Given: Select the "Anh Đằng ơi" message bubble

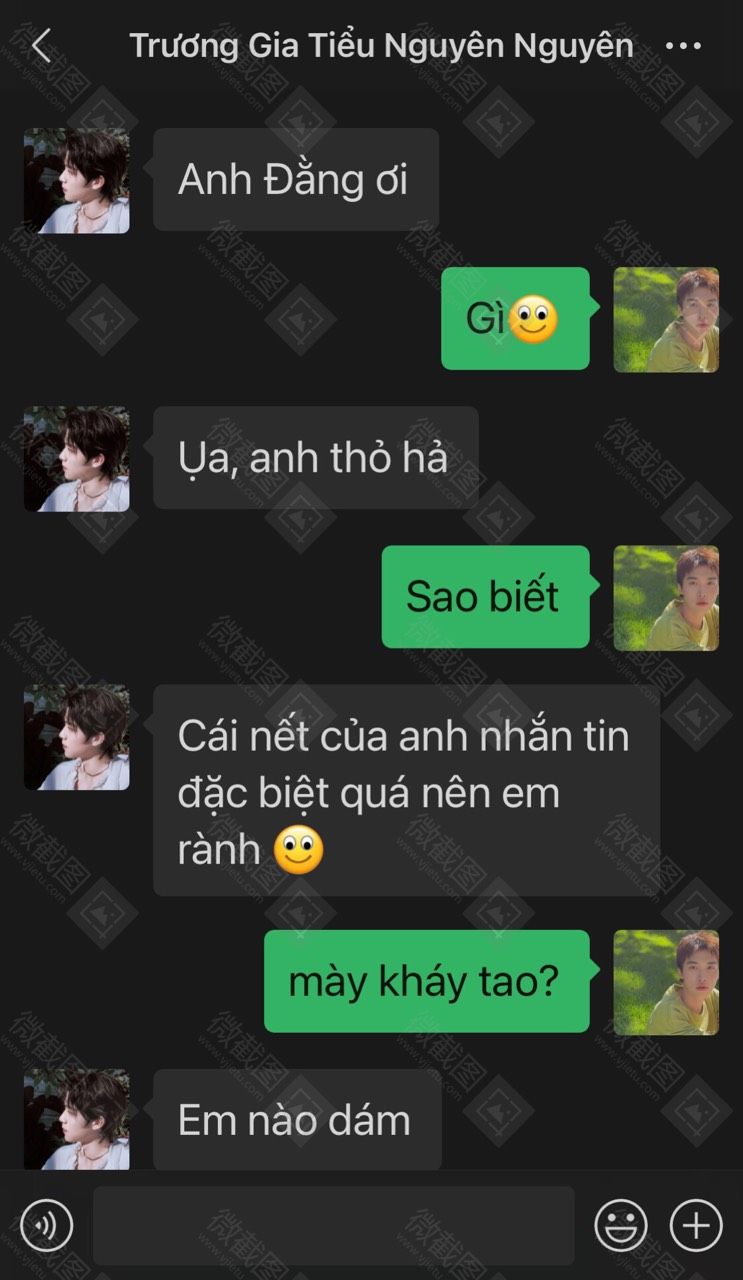Looking at the screenshot, I should (296, 180).
